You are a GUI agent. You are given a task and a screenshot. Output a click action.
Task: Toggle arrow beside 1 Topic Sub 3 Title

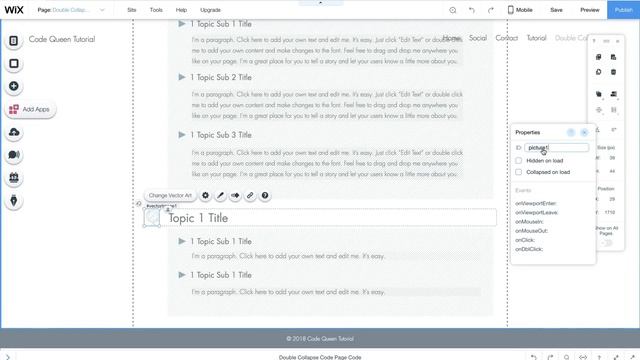(x=182, y=134)
